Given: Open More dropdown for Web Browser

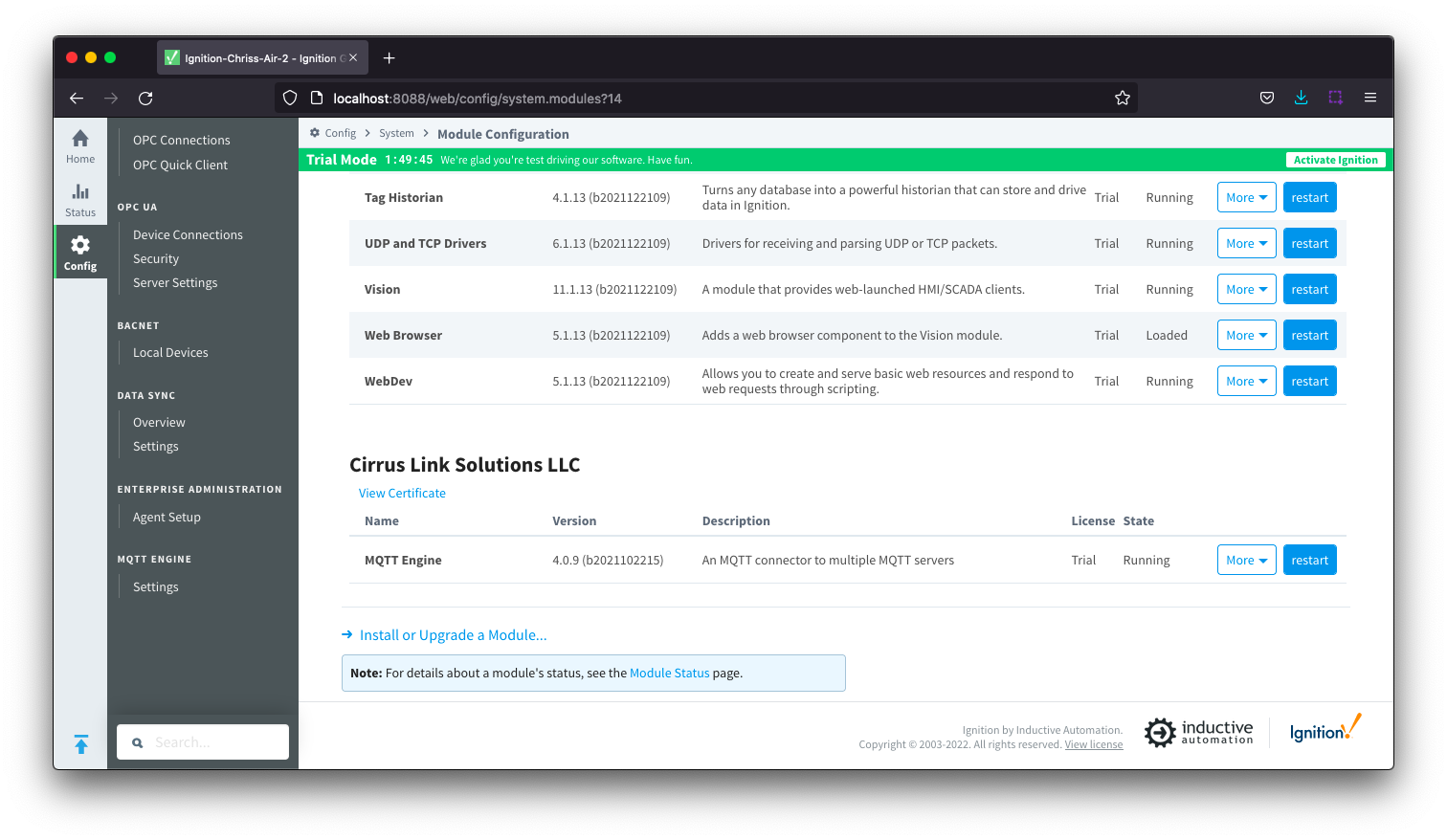Looking at the screenshot, I should [1247, 335].
